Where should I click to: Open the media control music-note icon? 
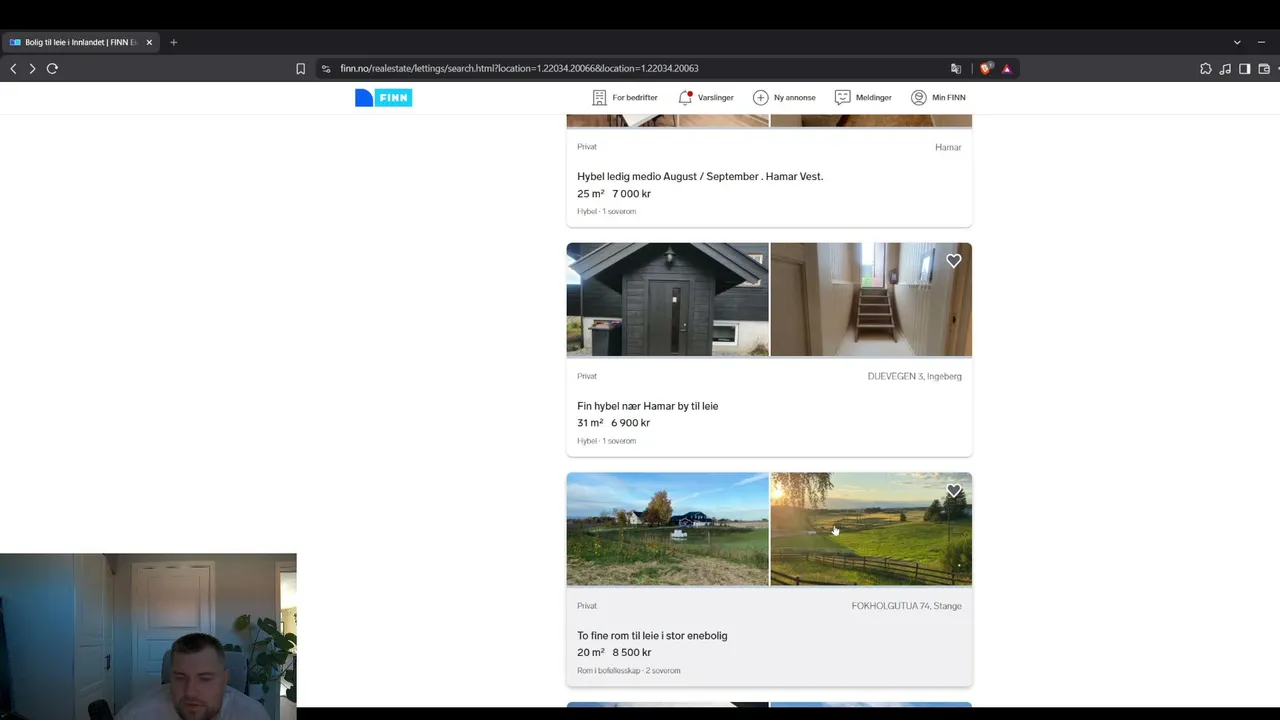point(1225,68)
